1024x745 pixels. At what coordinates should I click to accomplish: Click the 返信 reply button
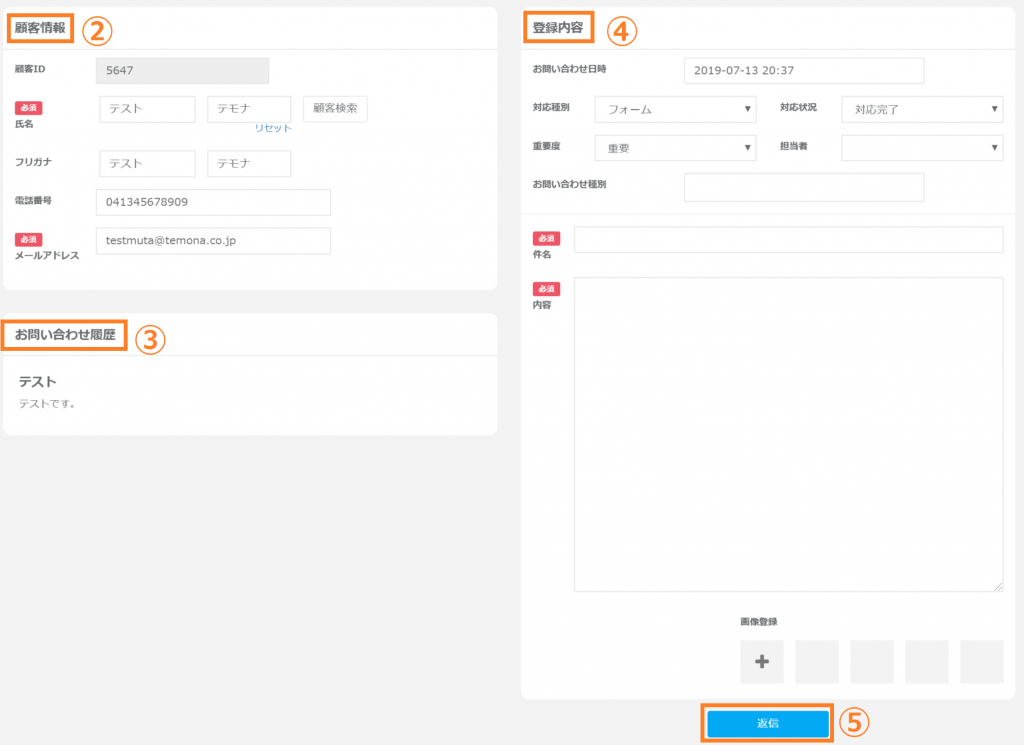[767, 723]
